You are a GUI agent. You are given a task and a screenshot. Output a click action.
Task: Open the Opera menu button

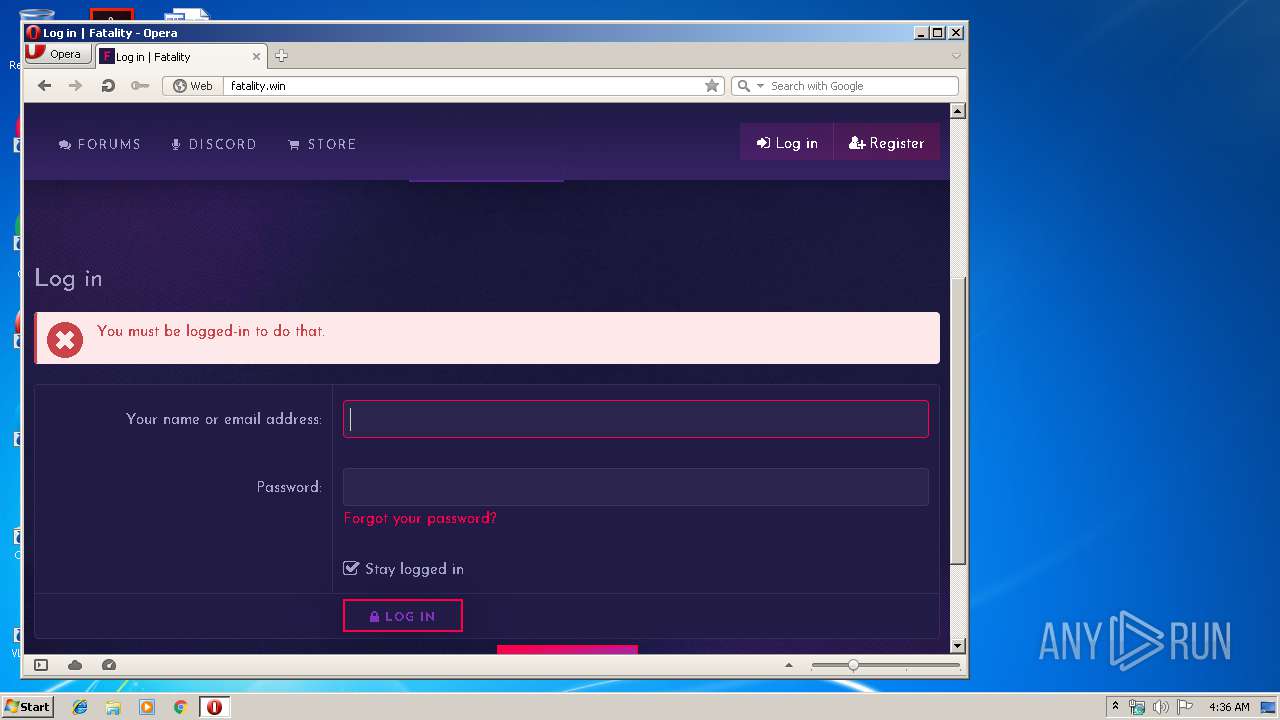(58, 54)
